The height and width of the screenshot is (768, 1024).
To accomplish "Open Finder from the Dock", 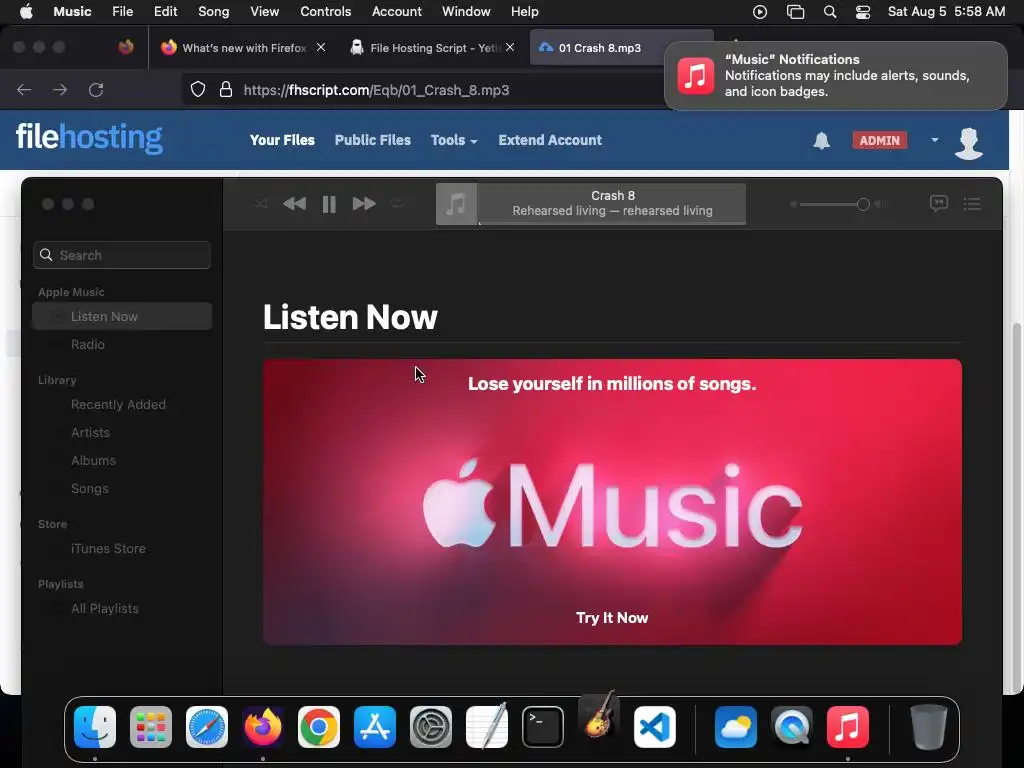I will (95, 727).
